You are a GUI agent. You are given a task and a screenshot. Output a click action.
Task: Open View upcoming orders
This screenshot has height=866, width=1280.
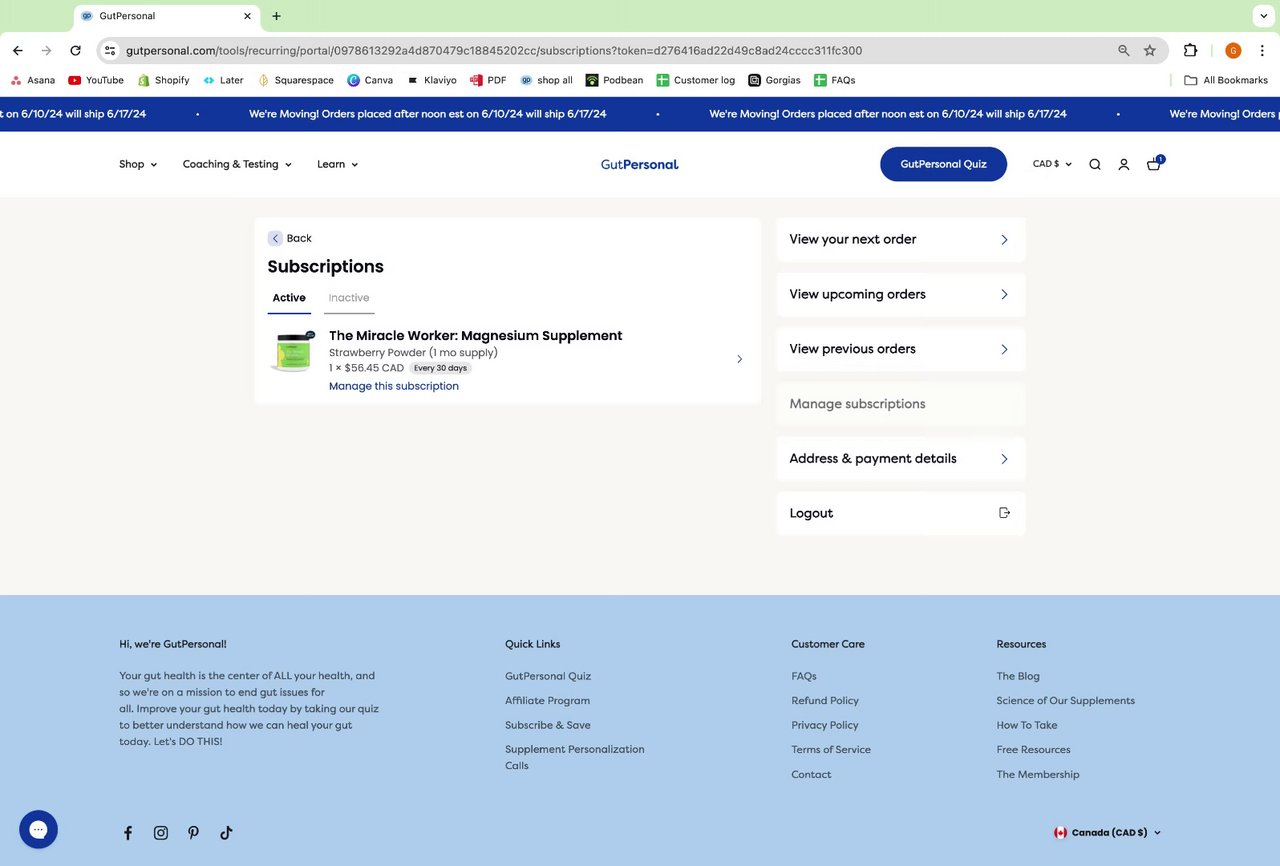tap(901, 294)
